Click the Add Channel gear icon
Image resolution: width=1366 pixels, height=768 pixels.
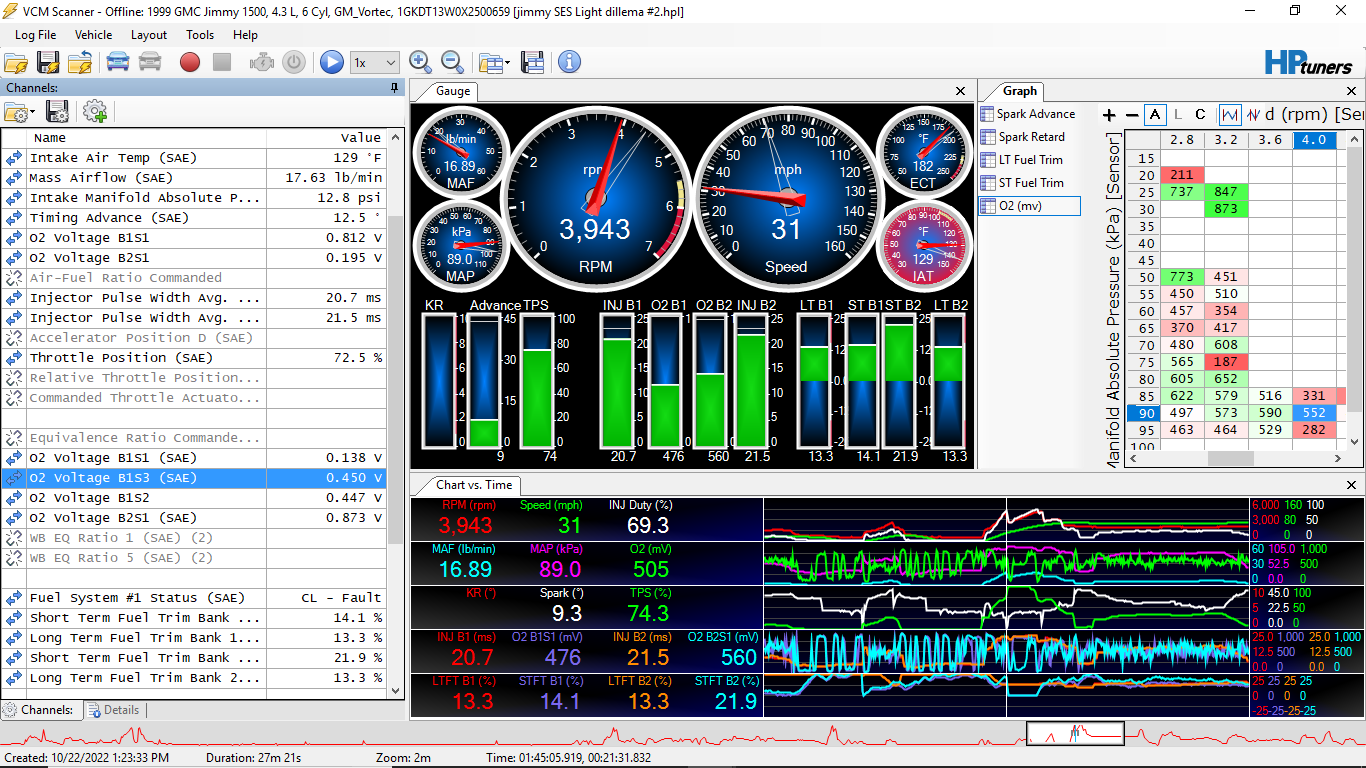pos(95,111)
